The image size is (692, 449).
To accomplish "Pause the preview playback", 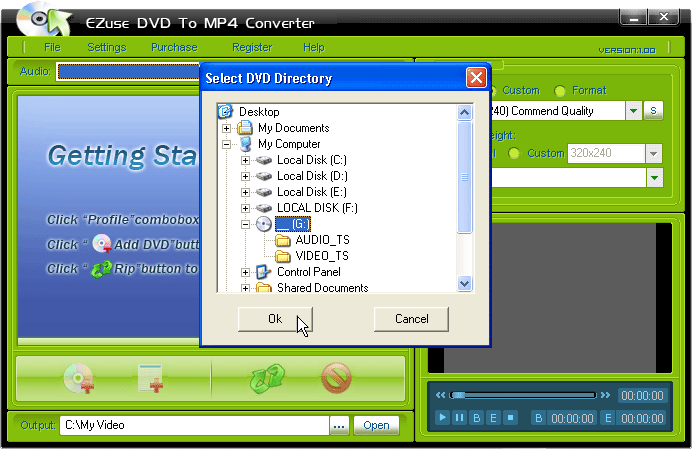I will click(x=459, y=417).
